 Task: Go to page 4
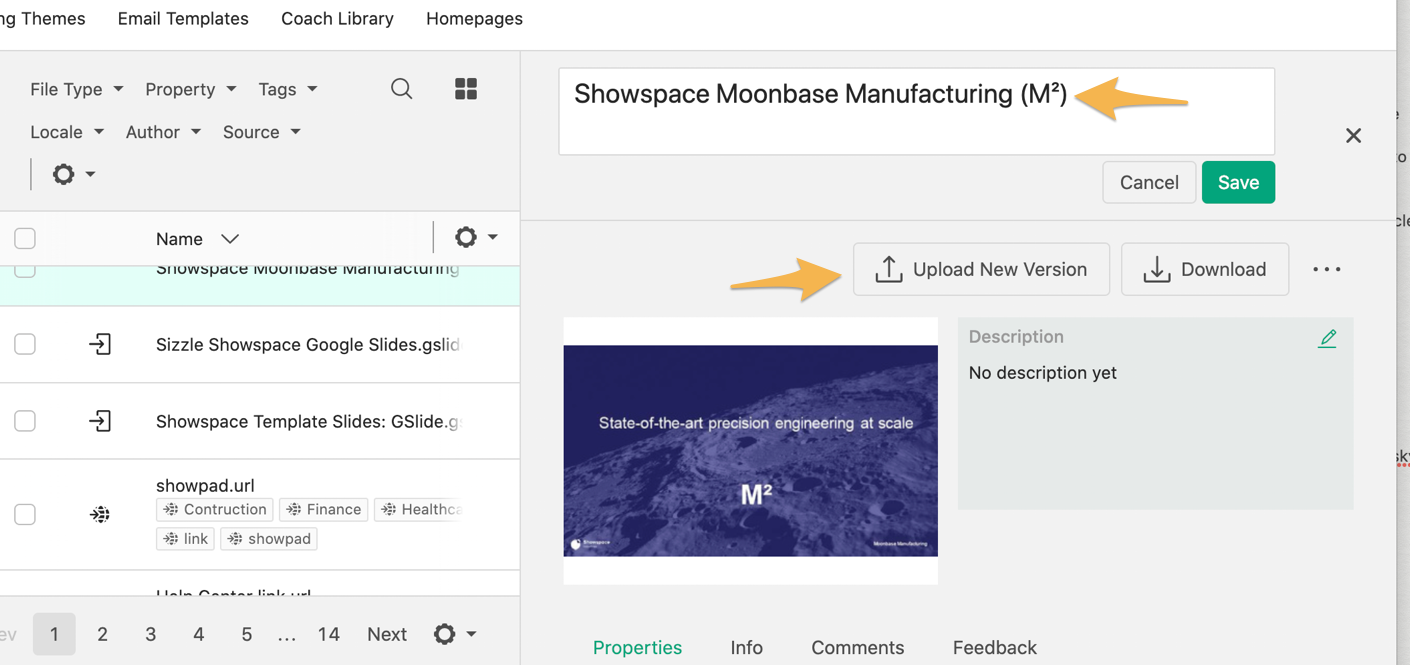(198, 634)
